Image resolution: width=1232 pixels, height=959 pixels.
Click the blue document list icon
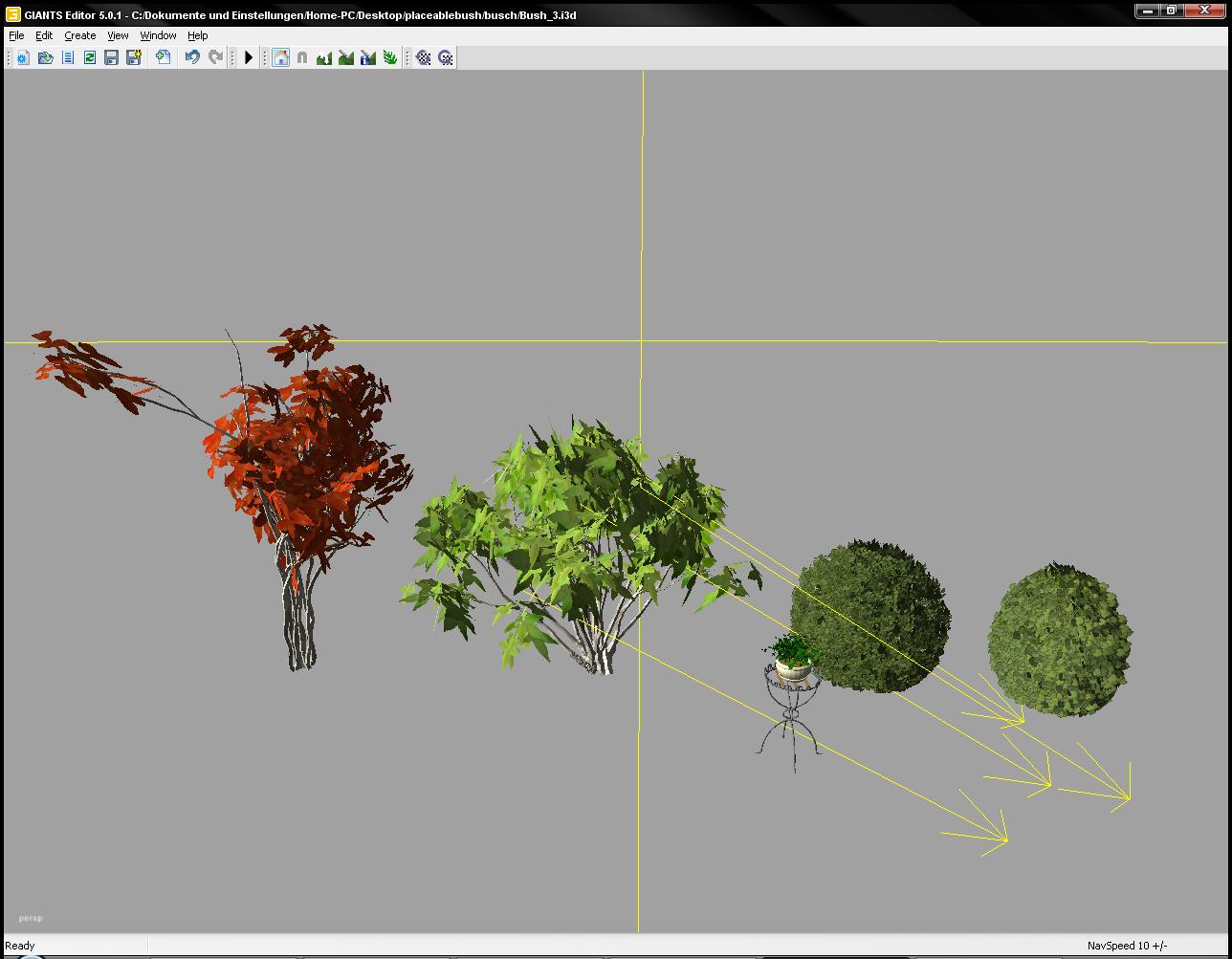point(67,57)
